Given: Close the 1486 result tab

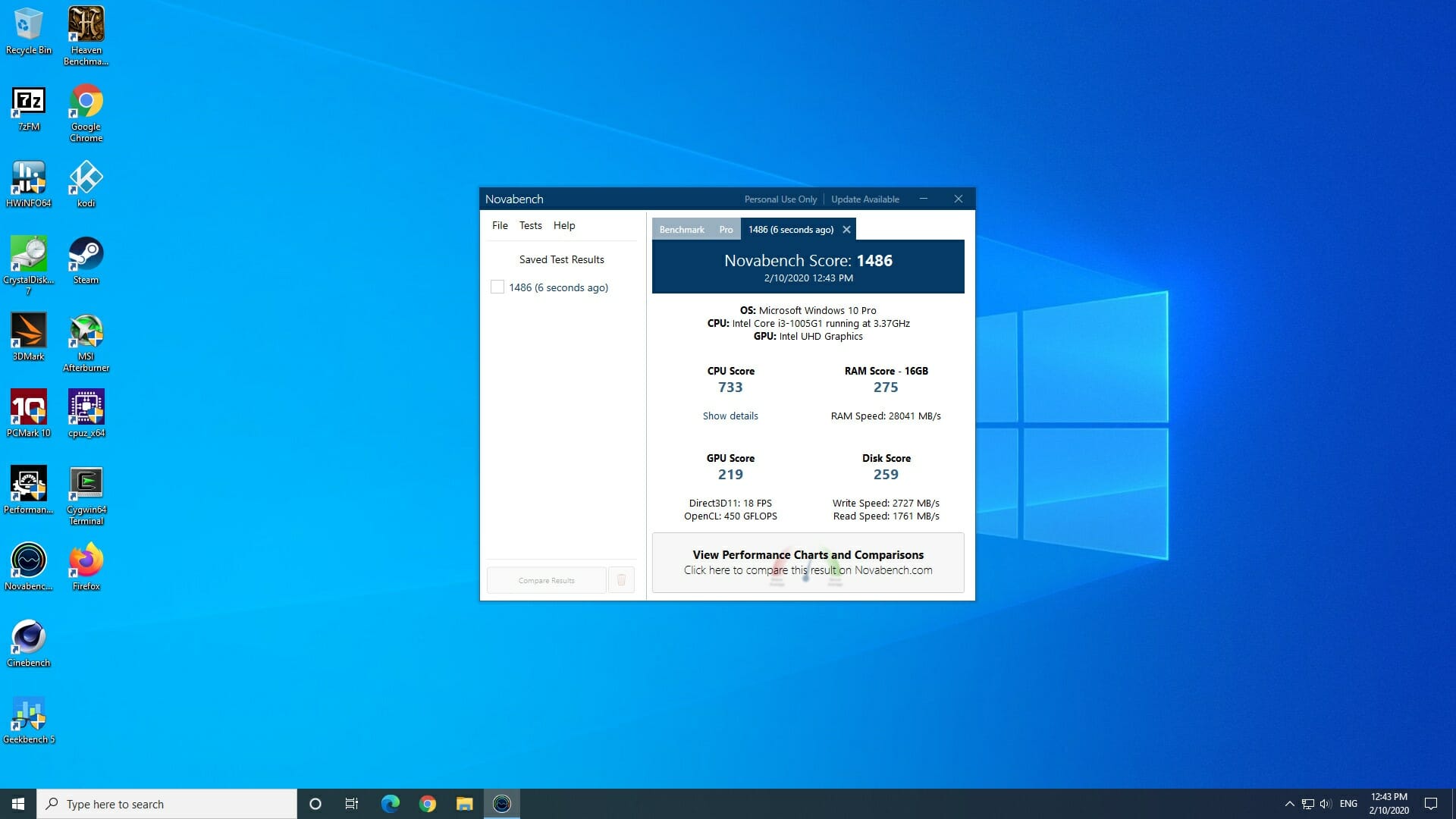Looking at the screenshot, I should [846, 230].
